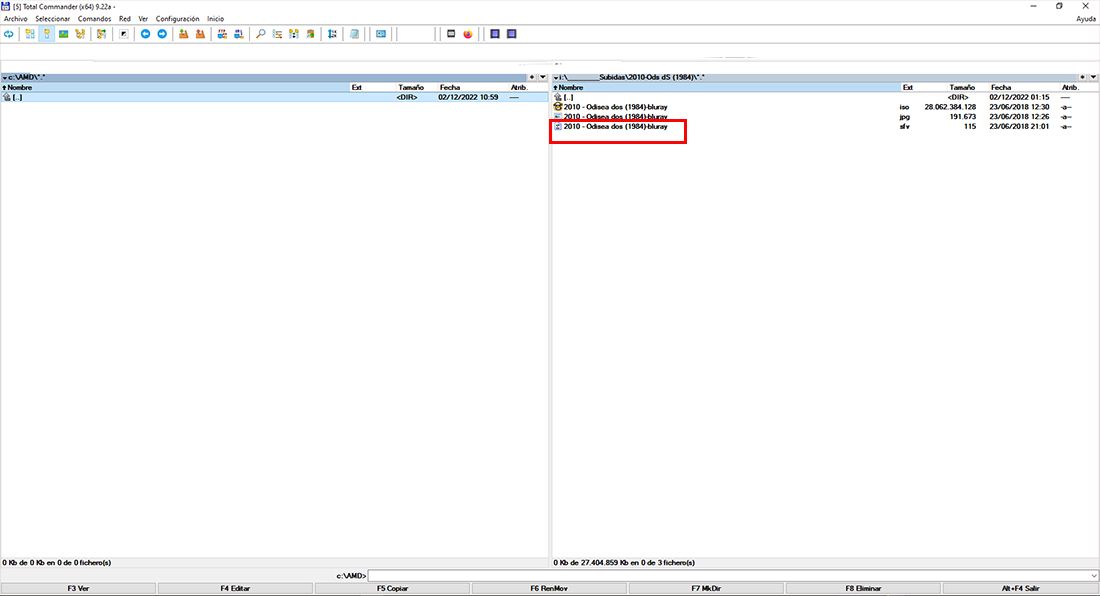The width and height of the screenshot is (1100, 596).
Task: Open Search files magnifying glass icon
Action: [260, 34]
